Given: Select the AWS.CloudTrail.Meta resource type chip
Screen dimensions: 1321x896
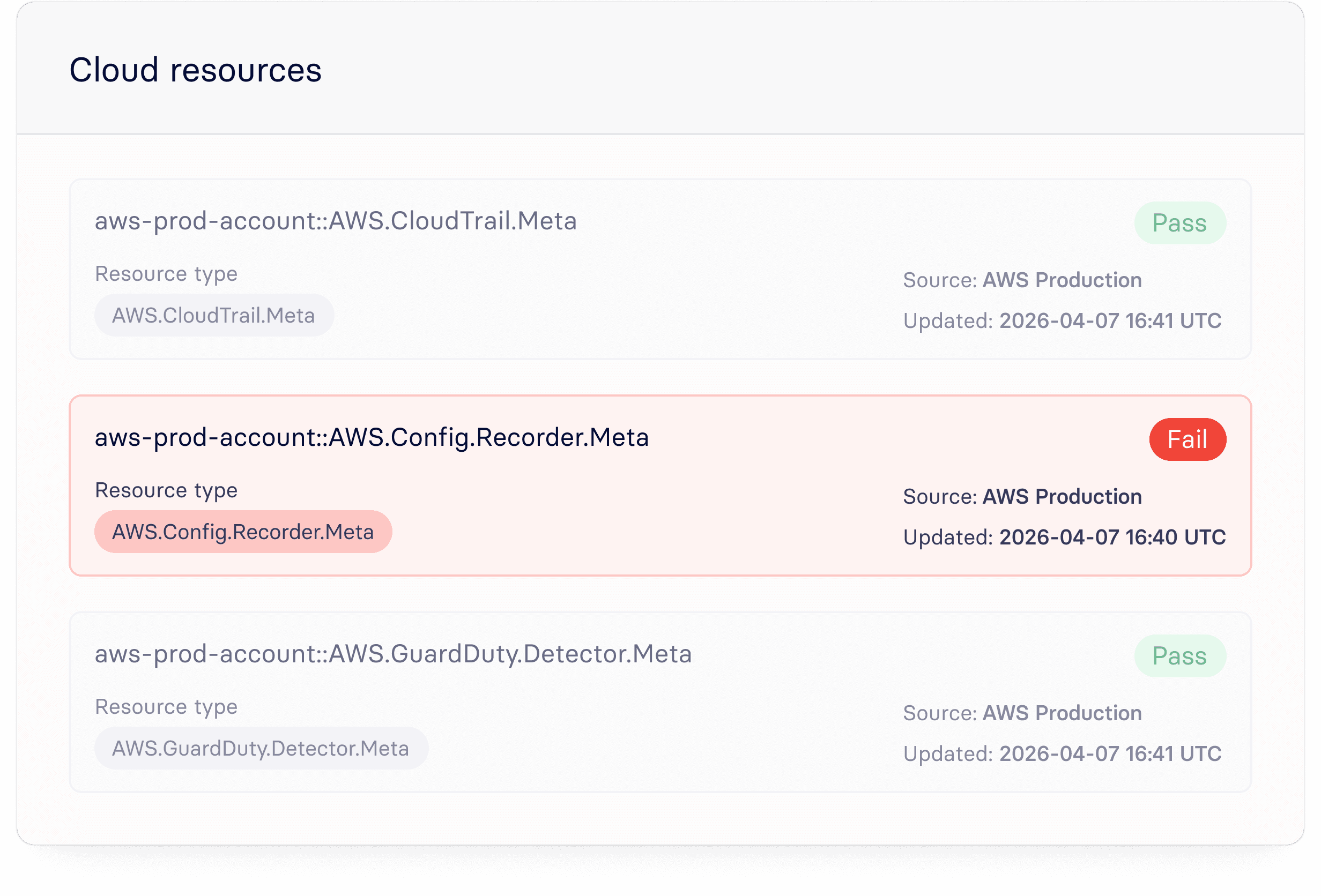Looking at the screenshot, I should point(214,315).
